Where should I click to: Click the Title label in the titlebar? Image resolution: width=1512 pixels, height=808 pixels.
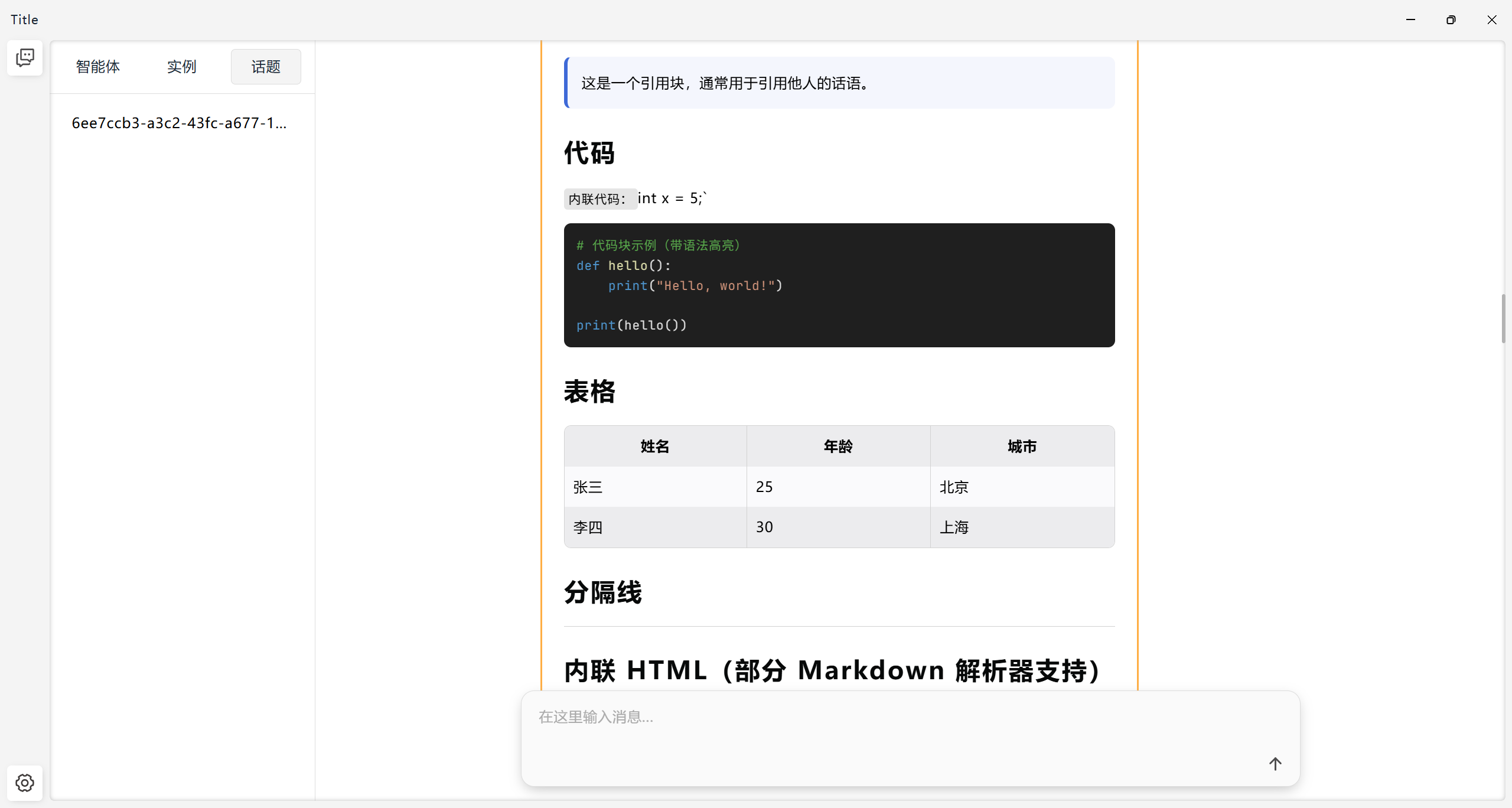[x=23, y=19]
